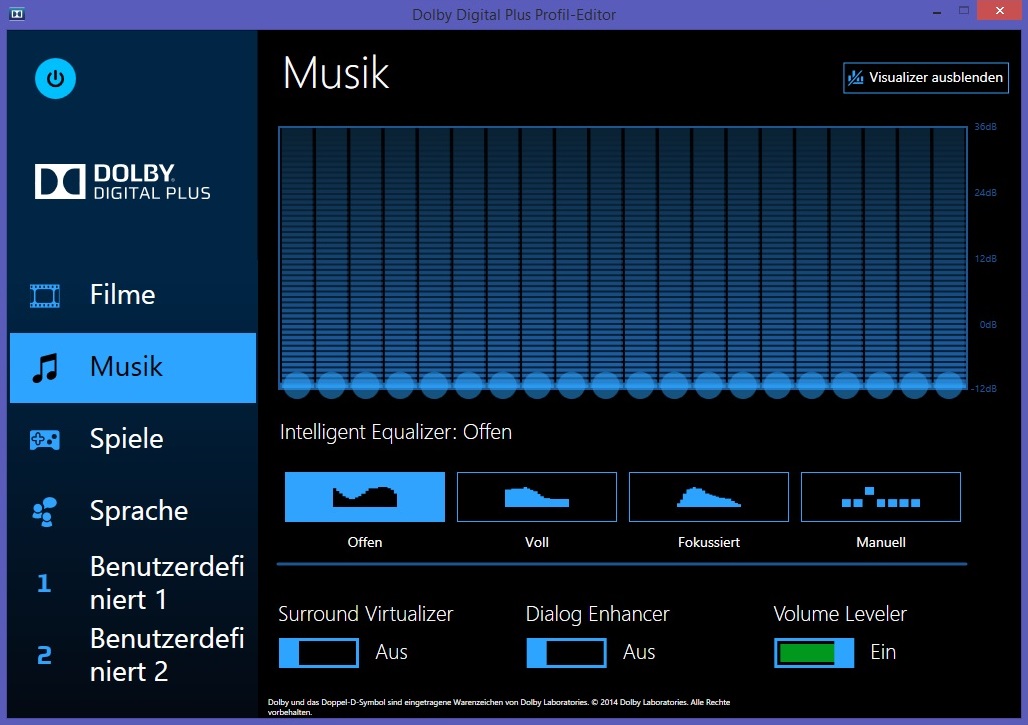Choose the Fokussiert equalizer preset

pyautogui.click(x=709, y=497)
